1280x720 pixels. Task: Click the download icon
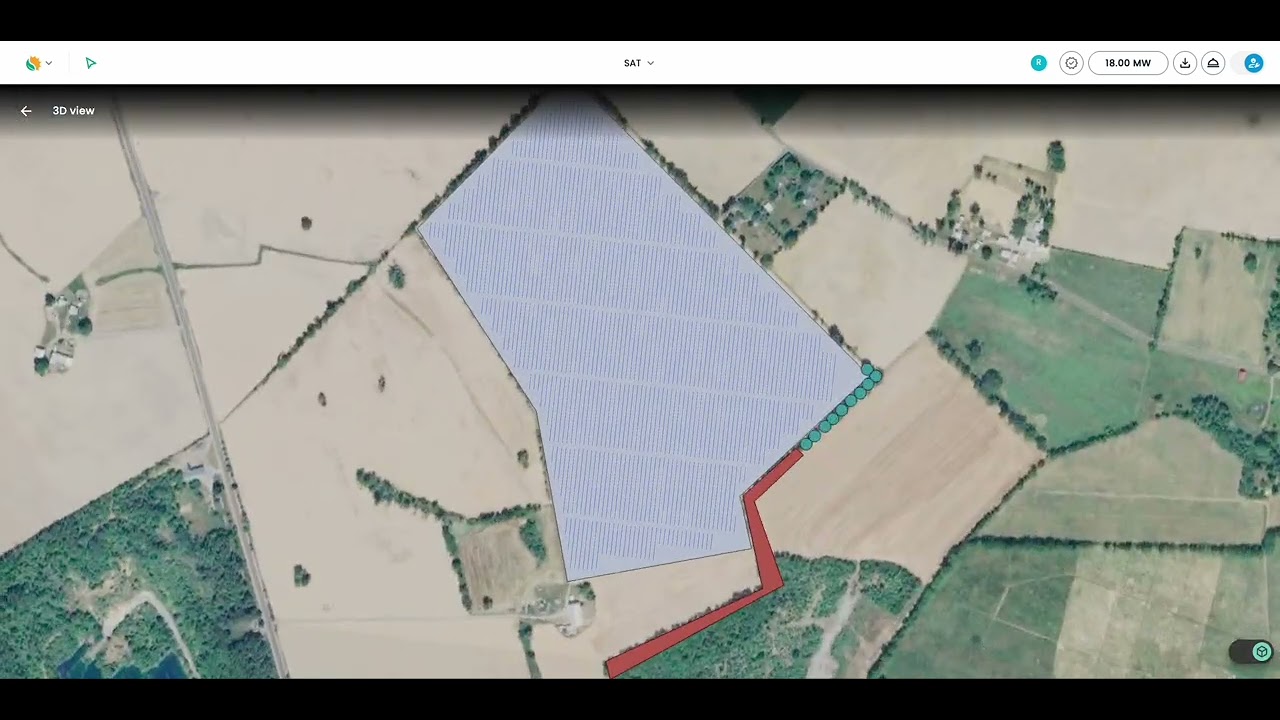[x=1185, y=63]
